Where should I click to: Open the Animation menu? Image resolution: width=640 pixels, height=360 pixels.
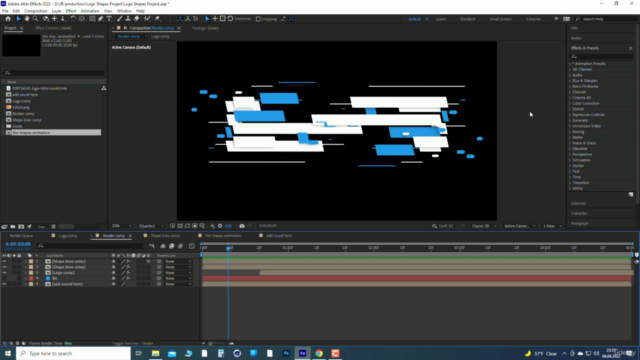click(90, 11)
